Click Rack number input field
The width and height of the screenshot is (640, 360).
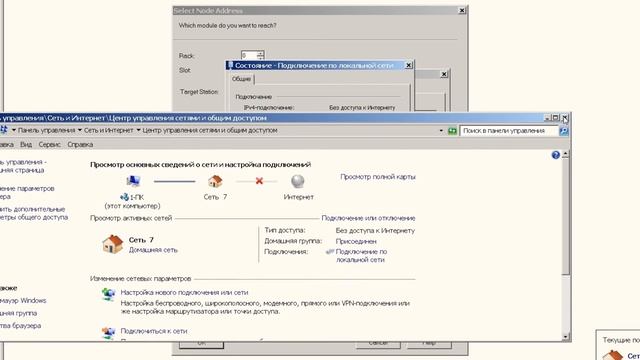pyautogui.click(x=249, y=55)
